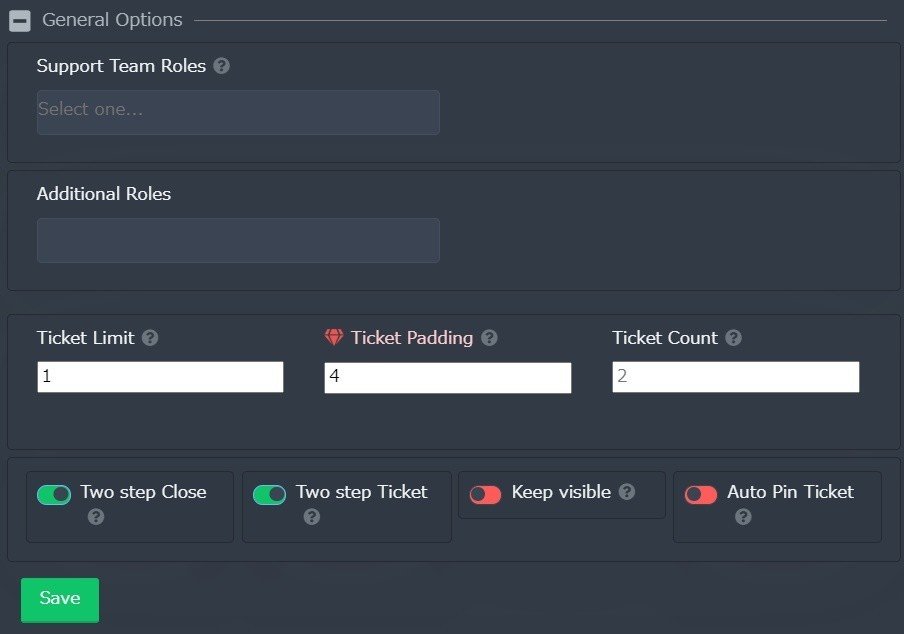Open help under Auto Pin Ticket

point(743,516)
